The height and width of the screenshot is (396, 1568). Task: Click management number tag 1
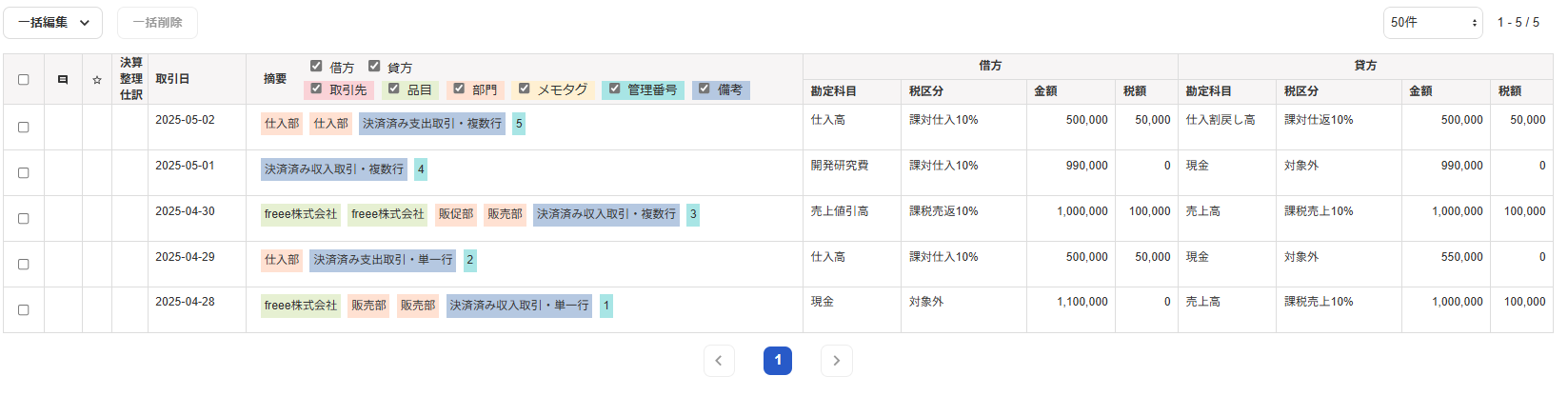pyautogui.click(x=606, y=306)
